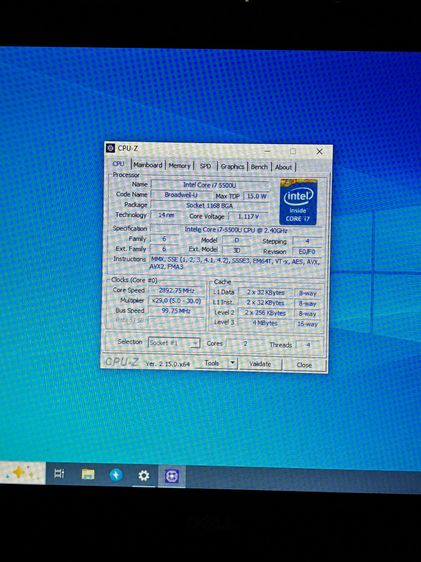
Task: Expand the Tools dropdown arrow
Action: [233, 363]
